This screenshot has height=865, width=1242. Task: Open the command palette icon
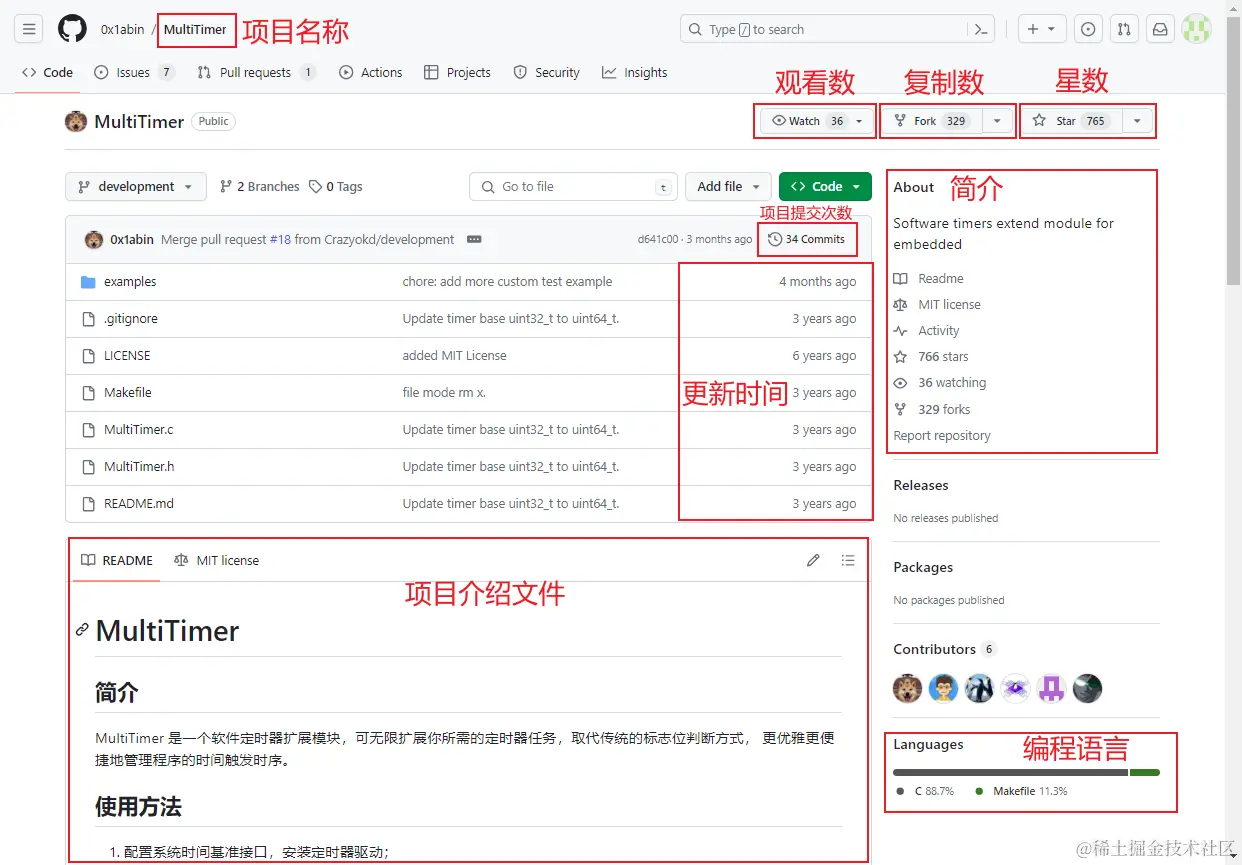pyautogui.click(x=981, y=29)
